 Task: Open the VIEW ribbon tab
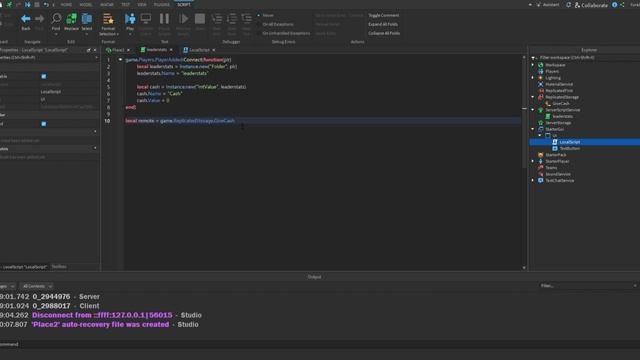[142, 4]
